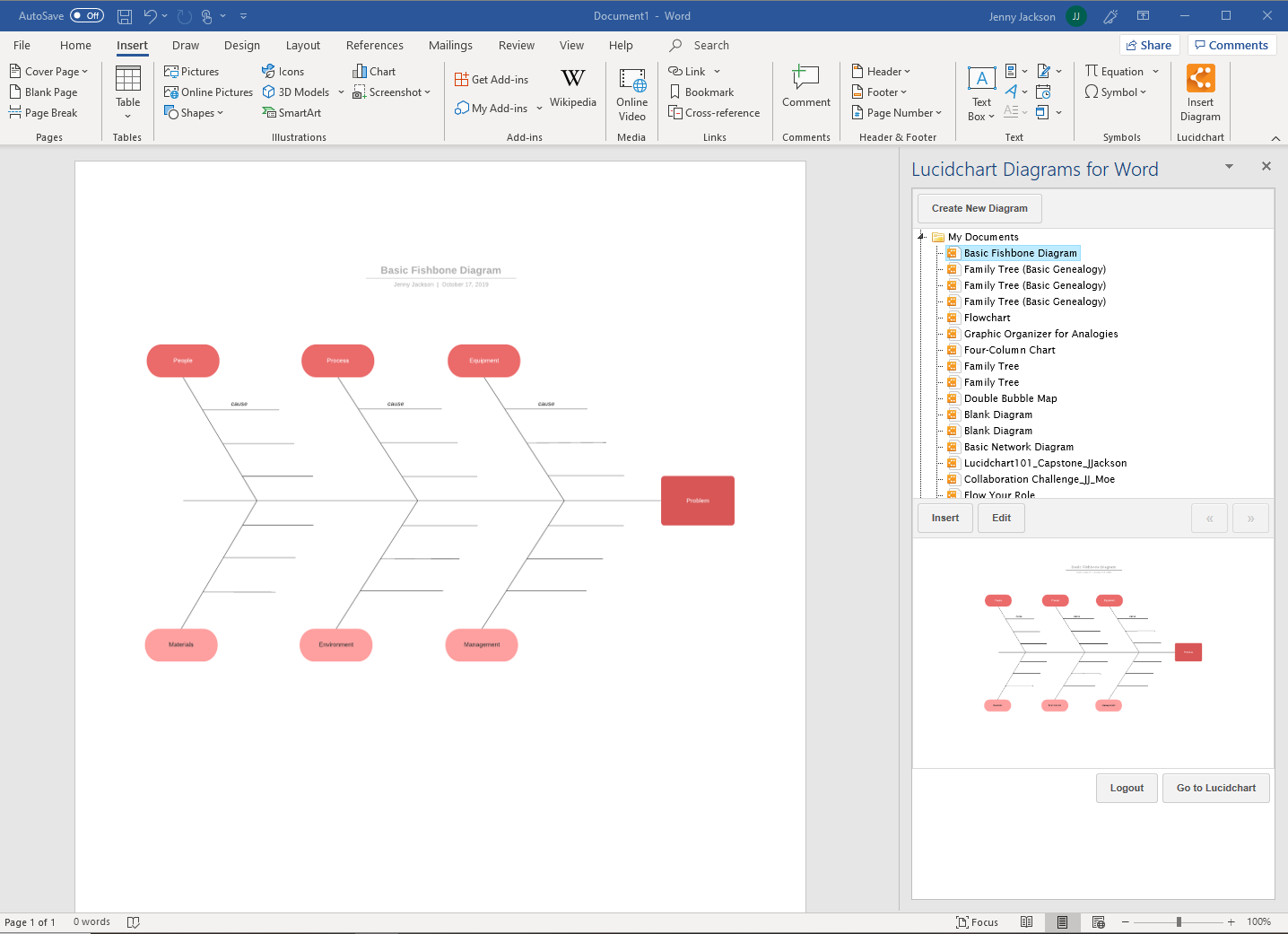Screen dimensions: 1288x934
Task: Open the Page Number dropdown
Action: coord(897,113)
